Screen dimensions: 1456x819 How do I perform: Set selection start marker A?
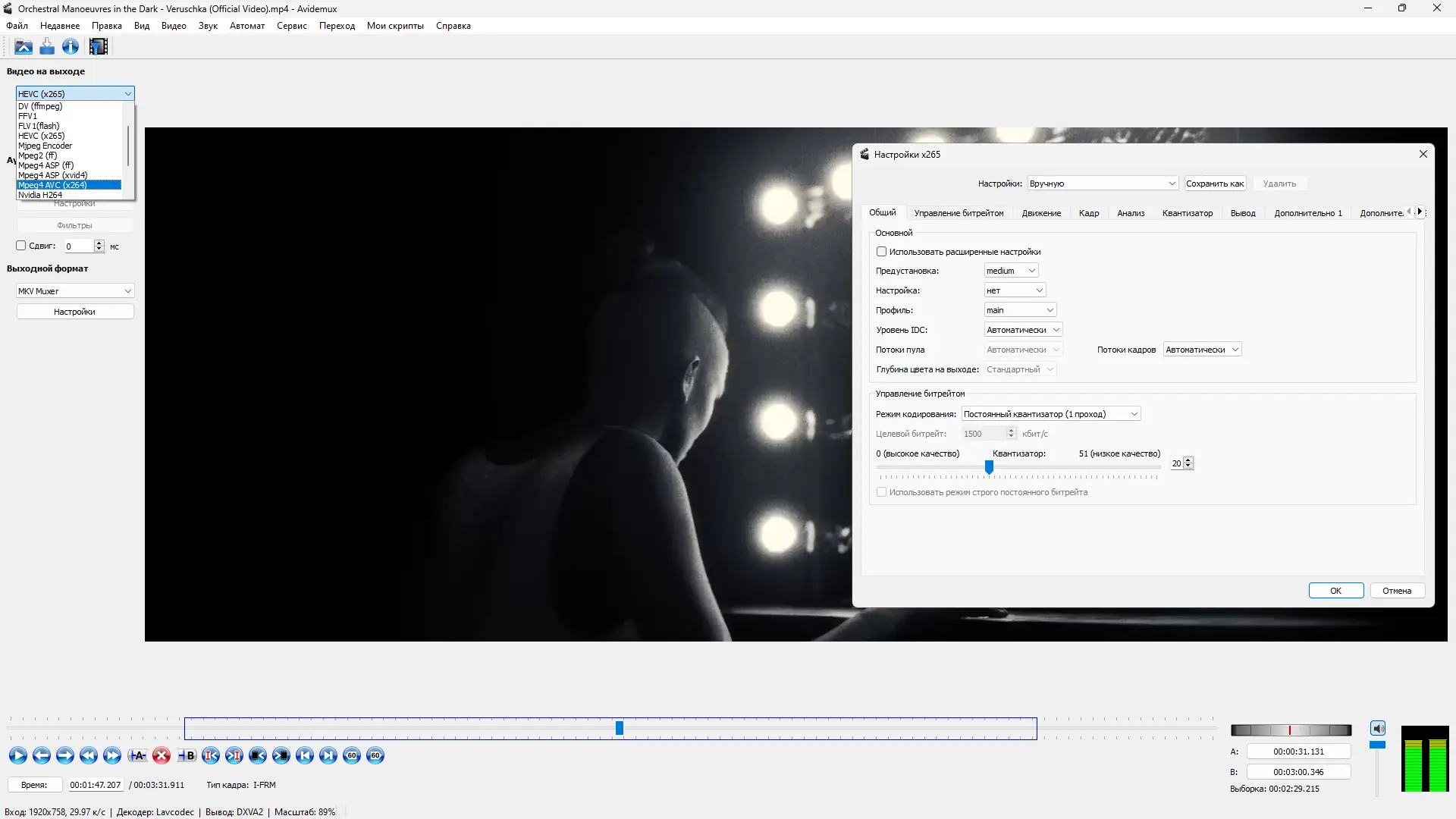coord(137,755)
